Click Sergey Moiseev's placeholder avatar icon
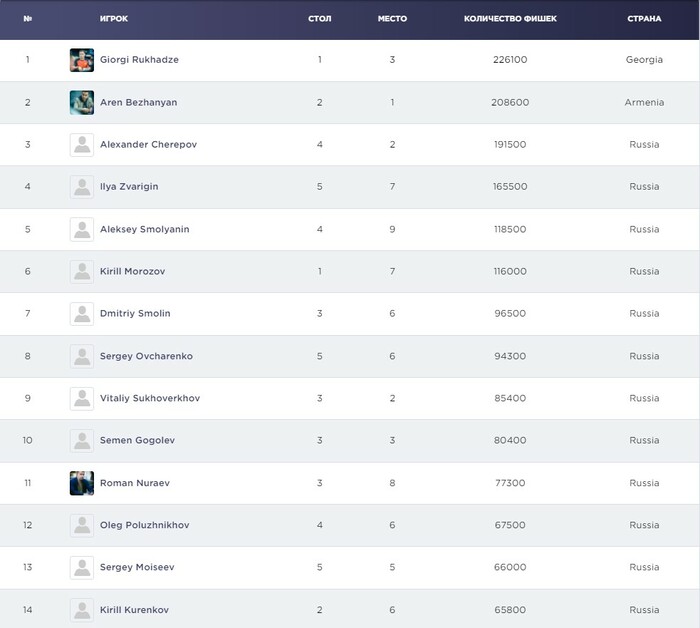The width and height of the screenshot is (700, 628). [82, 567]
